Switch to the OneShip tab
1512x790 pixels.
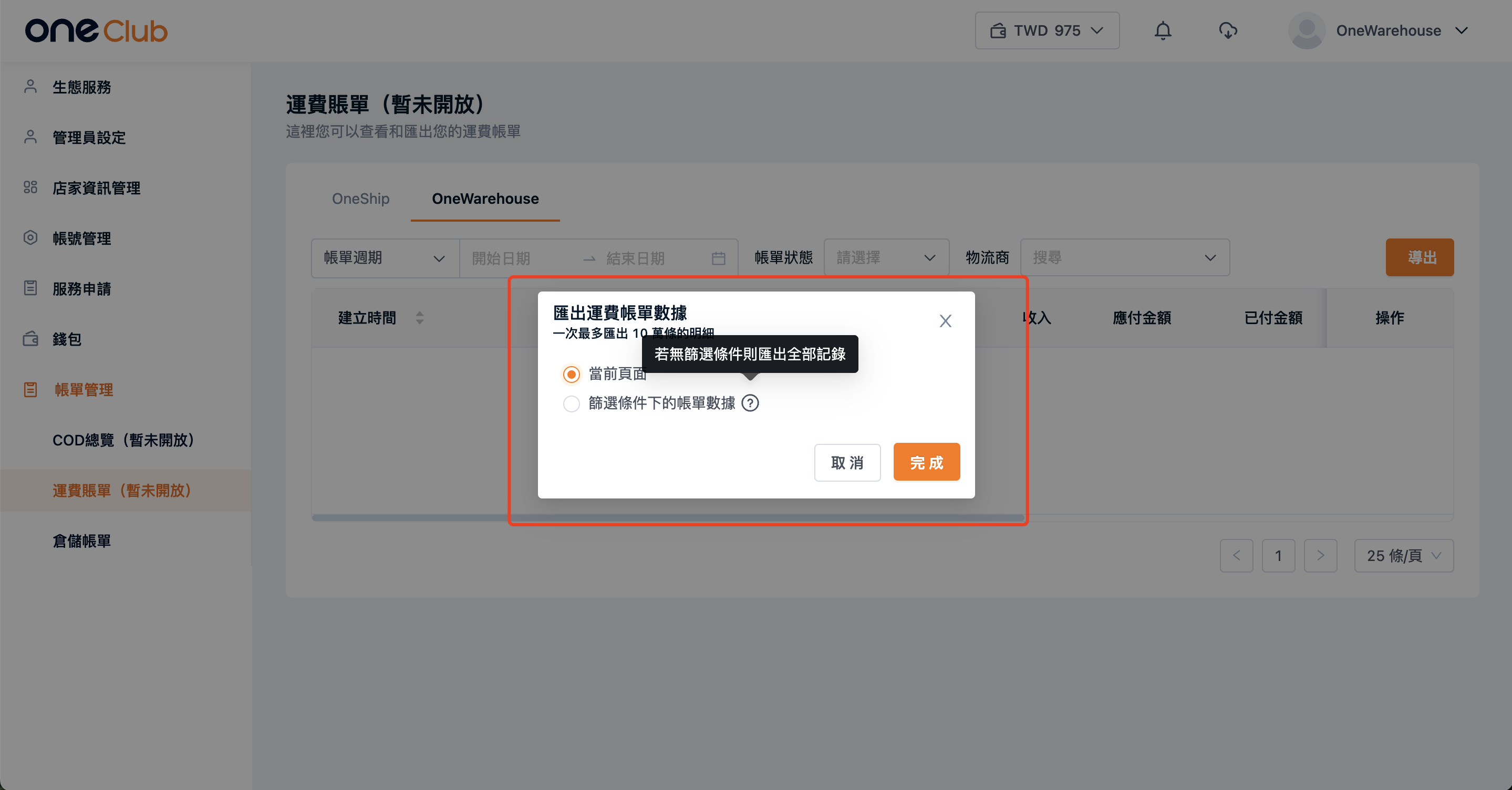tap(360, 199)
